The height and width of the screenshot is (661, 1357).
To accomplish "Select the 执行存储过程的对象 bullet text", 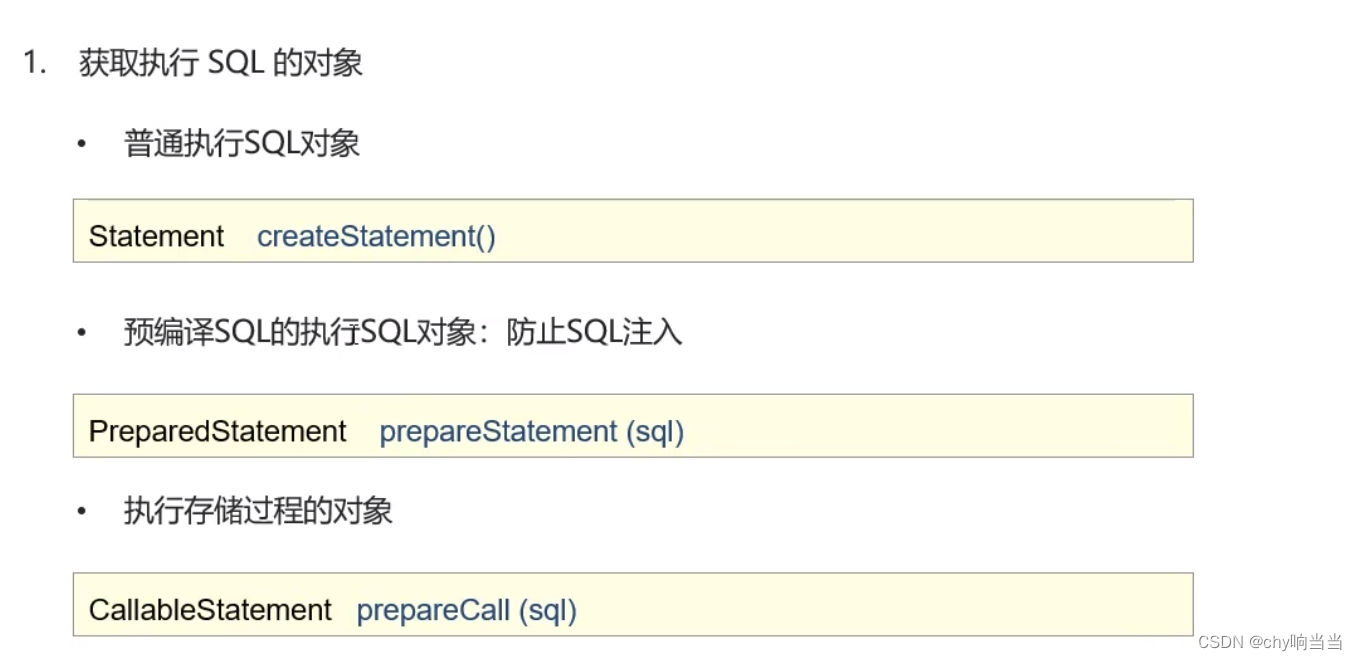I will [258, 511].
